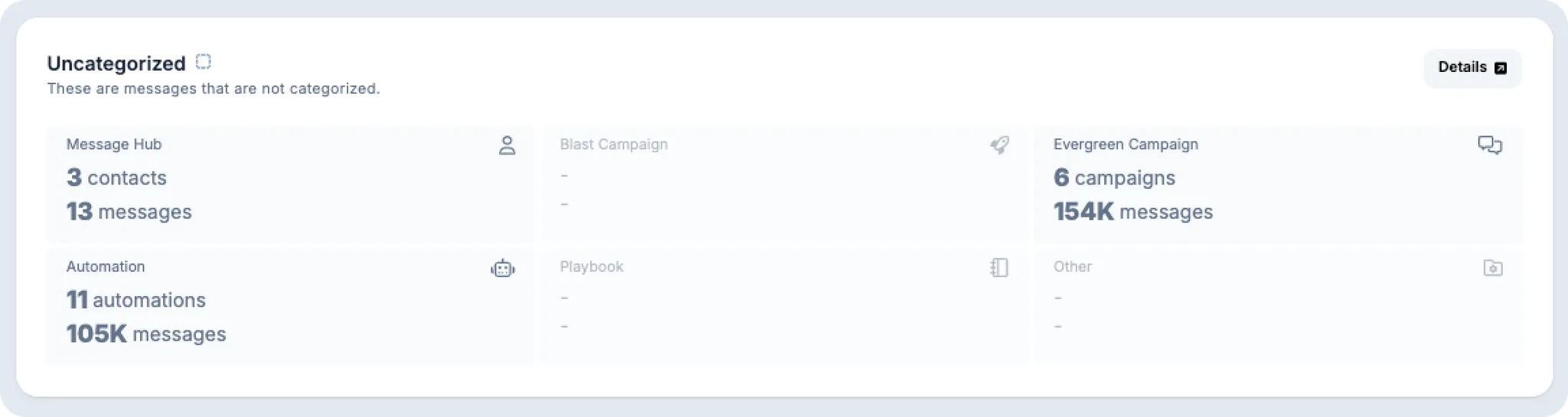
Task: Open the Details button
Action: [1472, 67]
